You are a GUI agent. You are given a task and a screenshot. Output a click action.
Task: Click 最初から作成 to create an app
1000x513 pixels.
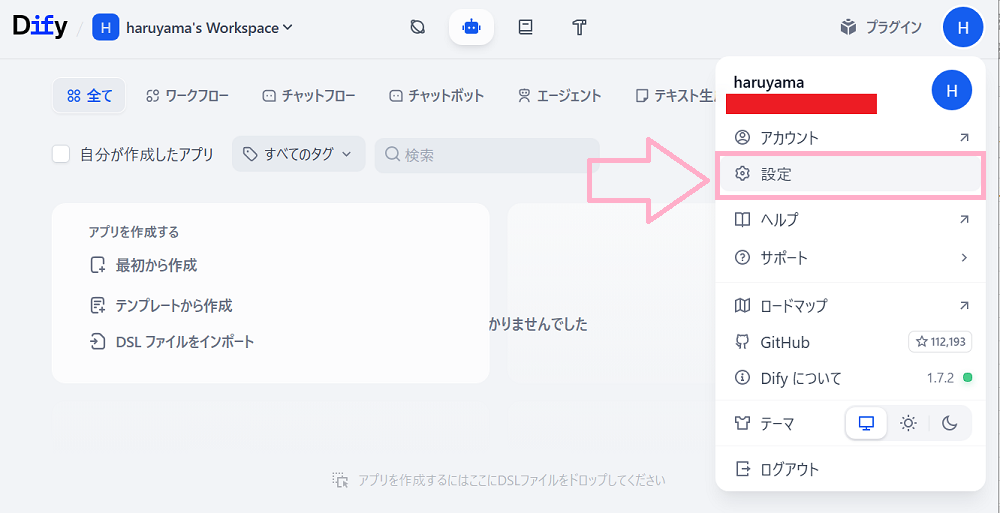(x=156, y=265)
